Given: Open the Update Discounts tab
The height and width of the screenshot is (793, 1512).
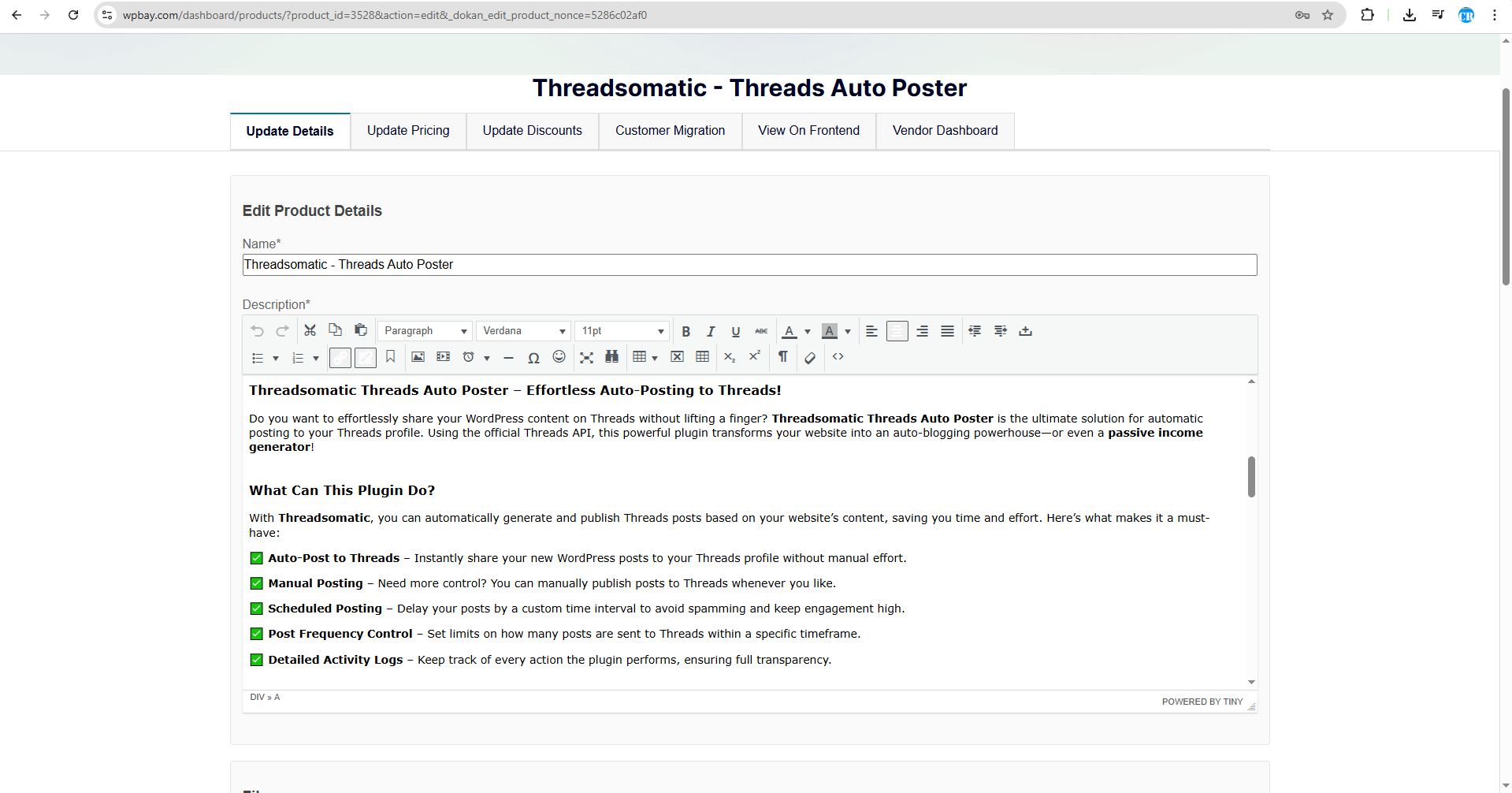Looking at the screenshot, I should (533, 131).
